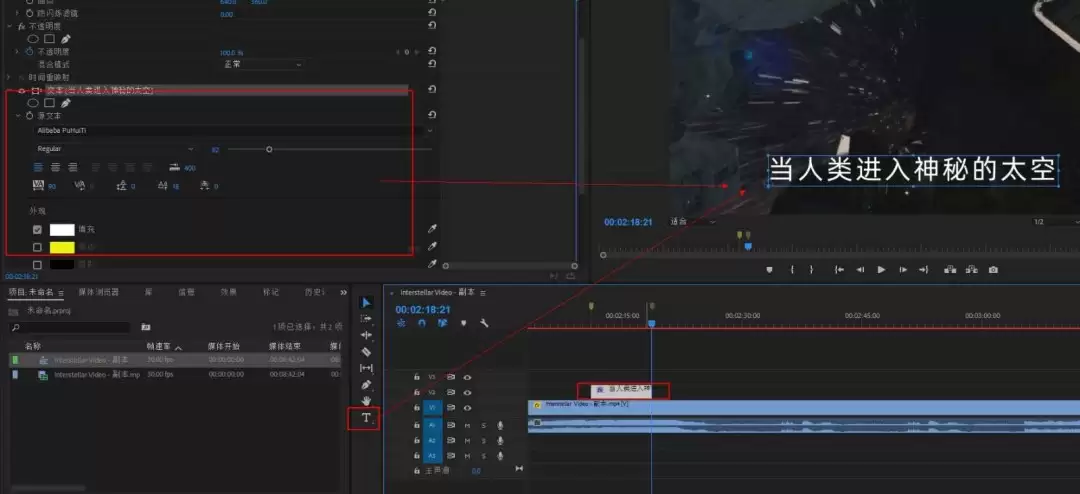Select the Selection arrow tool
Screen dimensions: 1080x494
pyautogui.click(x=366, y=302)
